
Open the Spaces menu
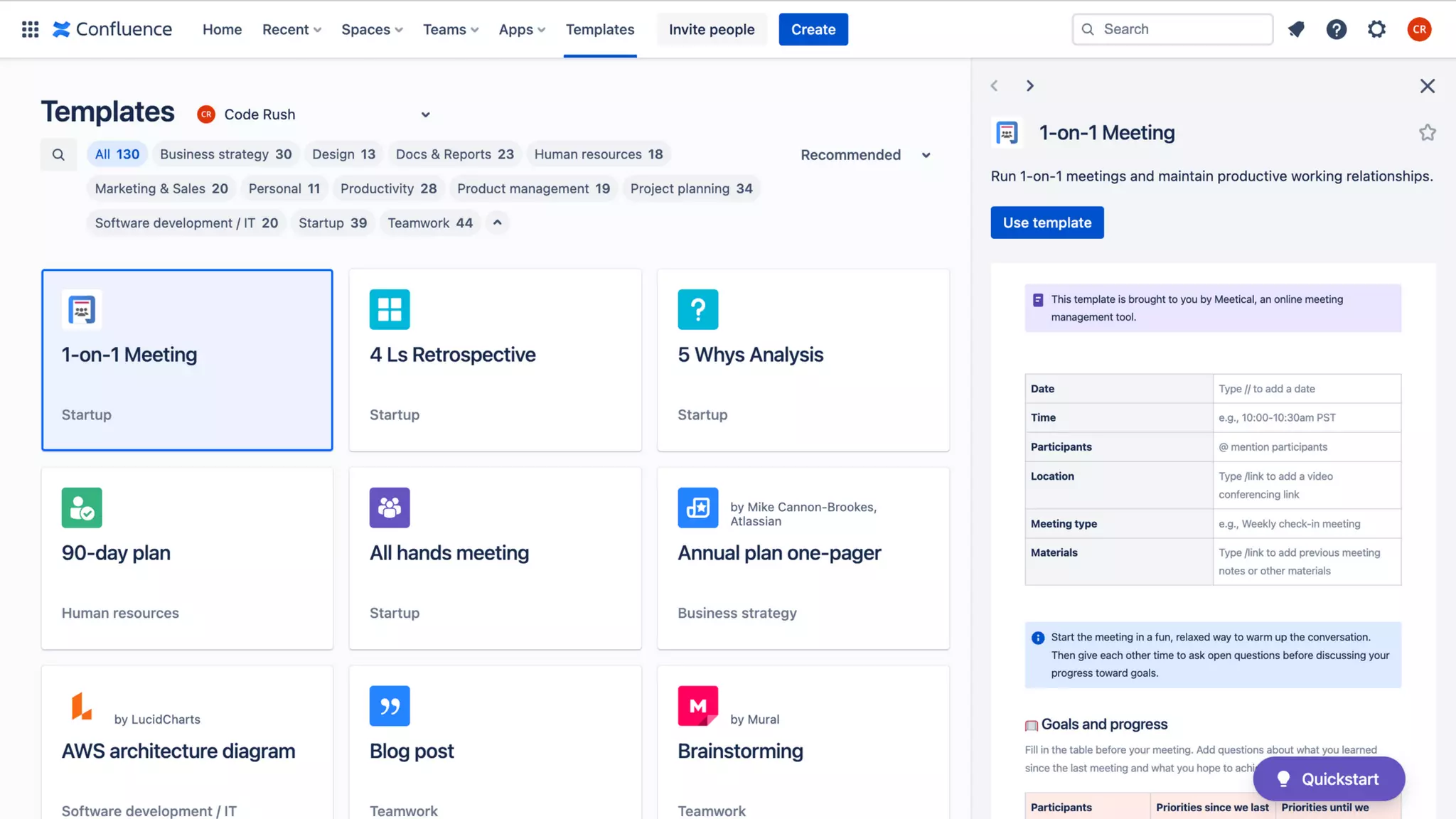[372, 29]
